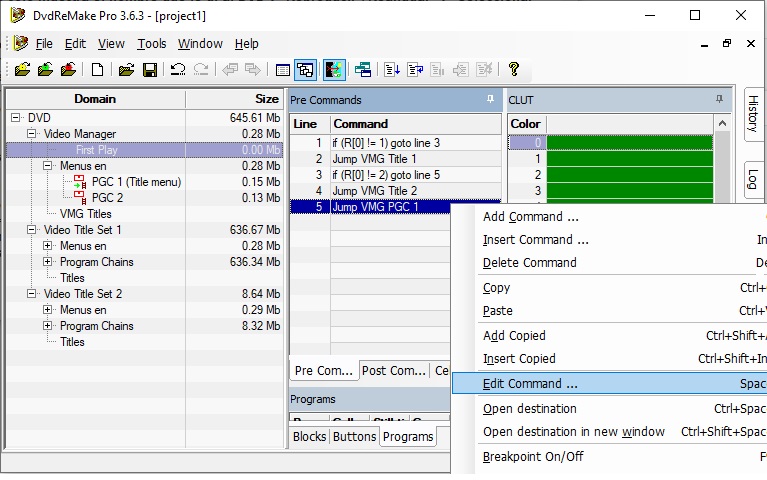Image resolution: width=767 pixels, height=480 pixels.
Task: Select CLUT color 2 green swatch
Action: coord(630,175)
